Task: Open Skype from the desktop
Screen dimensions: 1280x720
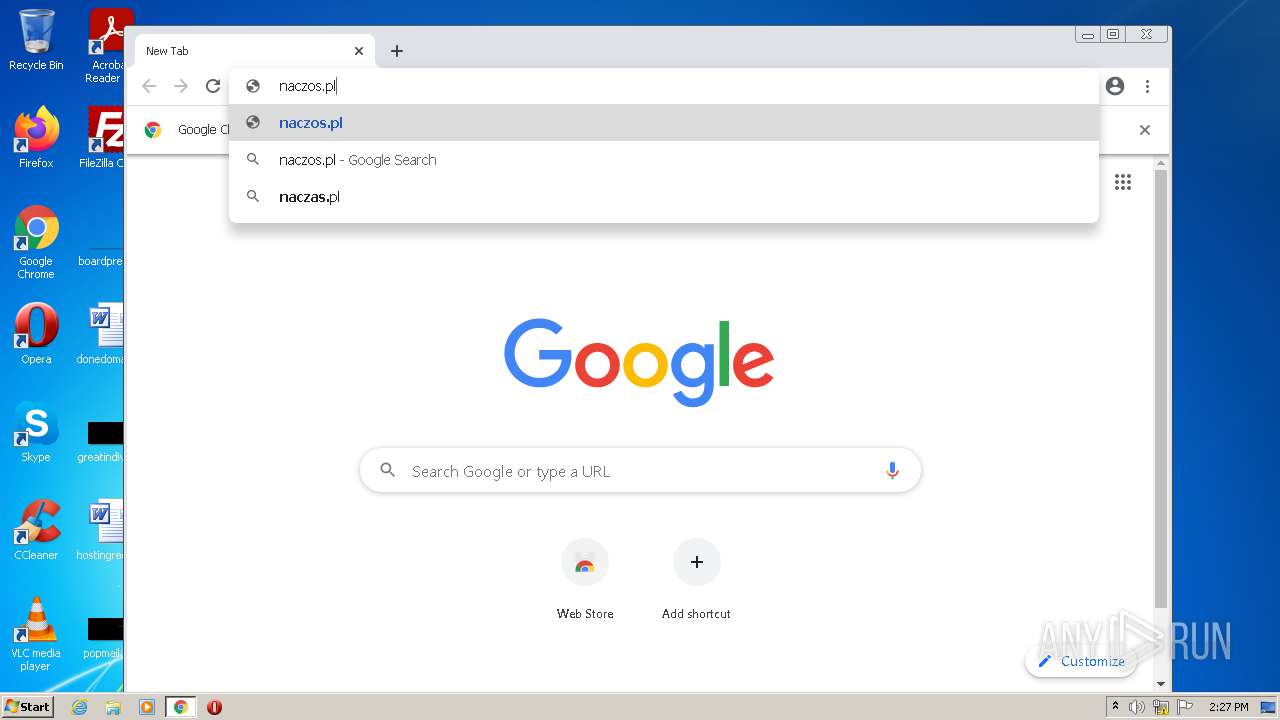Action: [x=36, y=432]
